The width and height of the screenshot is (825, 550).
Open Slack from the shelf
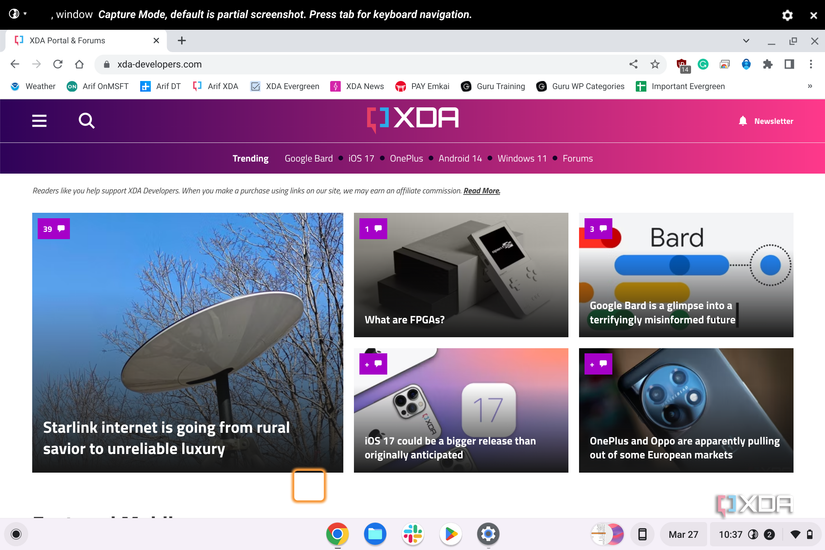[x=413, y=534]
